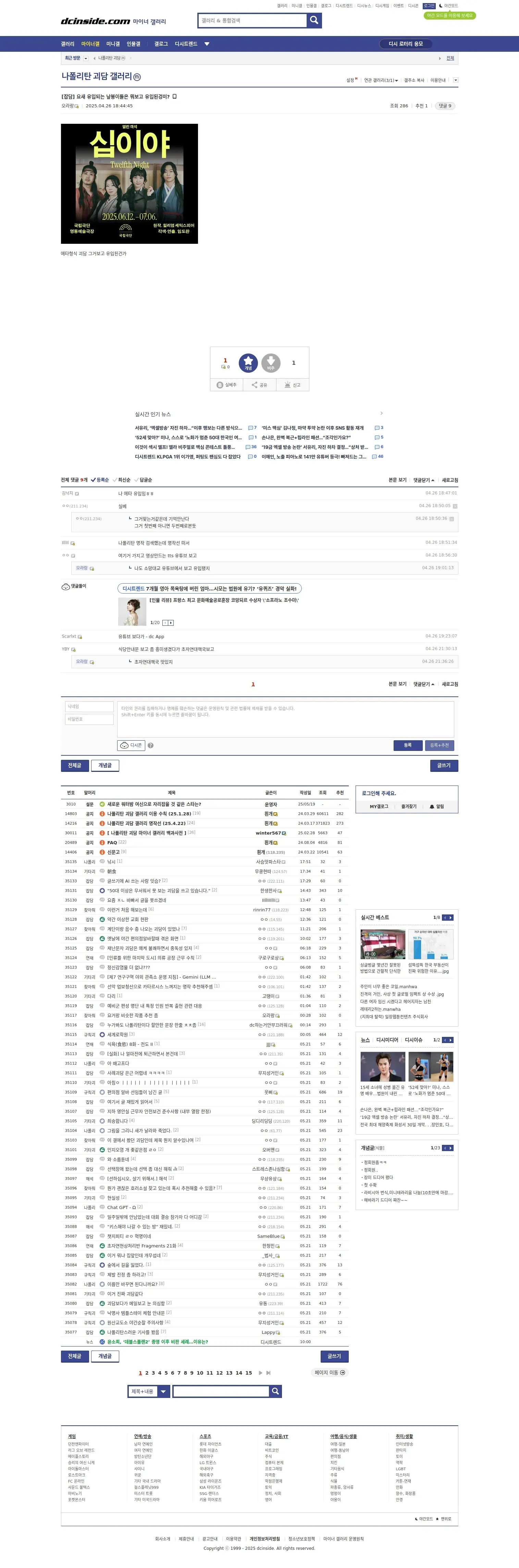Select 등록순 comment sort option
This screenshot has height=1568, width=519.
[x=100, y=480]
